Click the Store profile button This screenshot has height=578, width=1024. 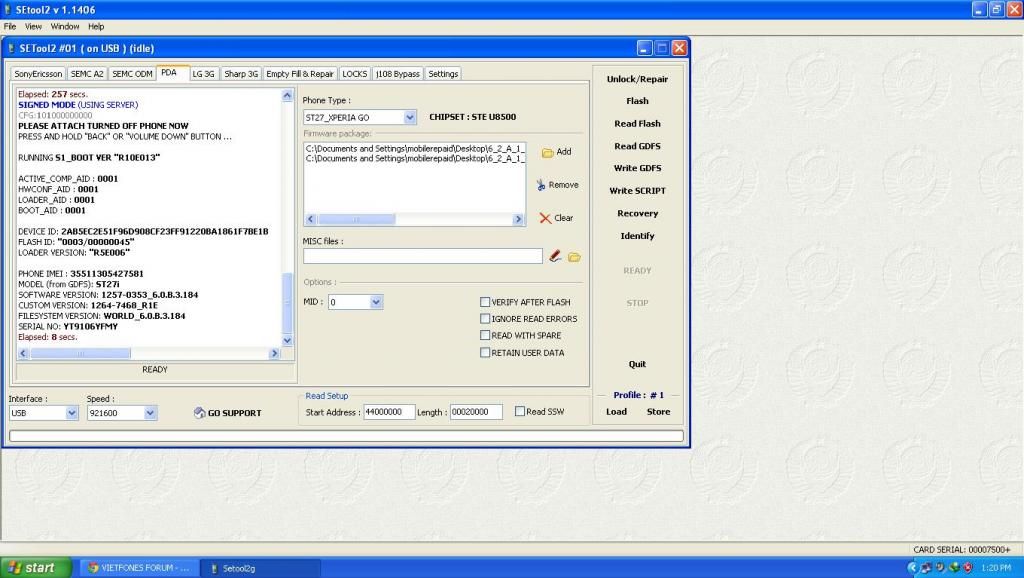coord(658,411)
